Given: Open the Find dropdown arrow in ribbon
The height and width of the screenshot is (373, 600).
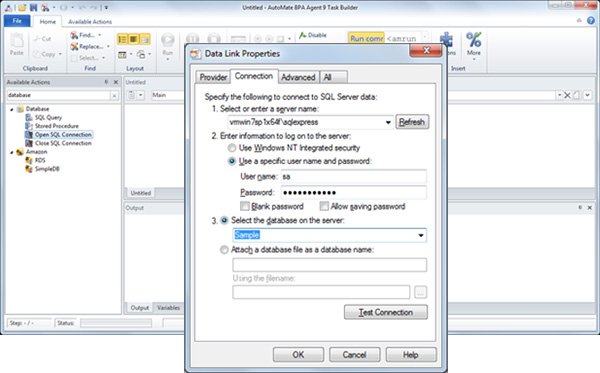Looking at the screenshot, I should (99, 35).
